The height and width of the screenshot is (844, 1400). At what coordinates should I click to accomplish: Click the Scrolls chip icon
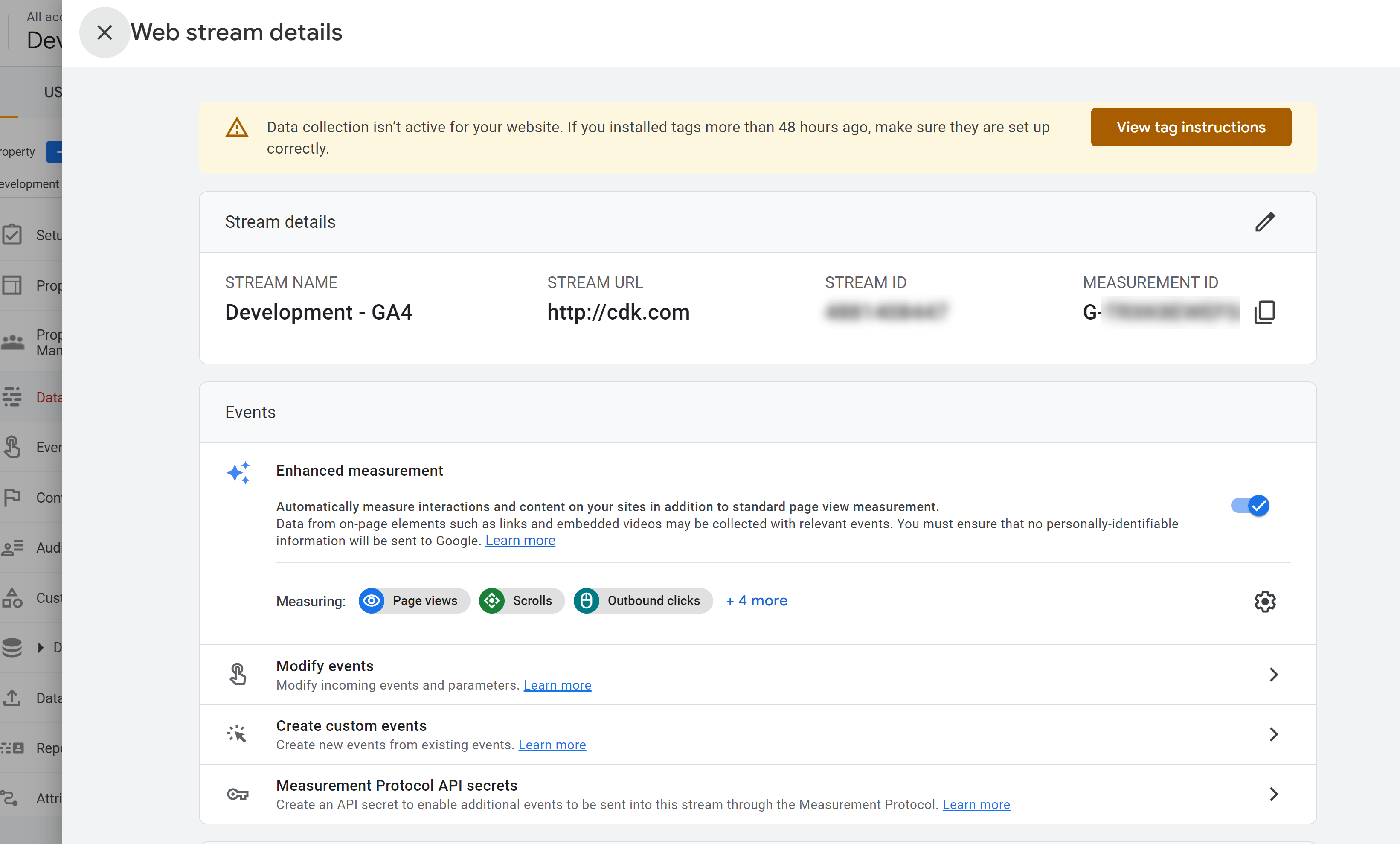coord(492,601)
